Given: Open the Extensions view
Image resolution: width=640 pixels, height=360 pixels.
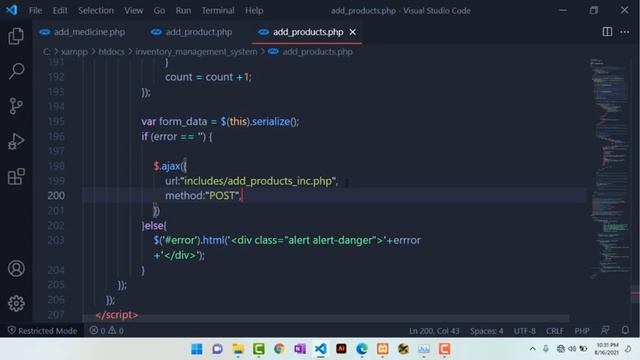Looking at the screenshot, I should coord(16,176).
